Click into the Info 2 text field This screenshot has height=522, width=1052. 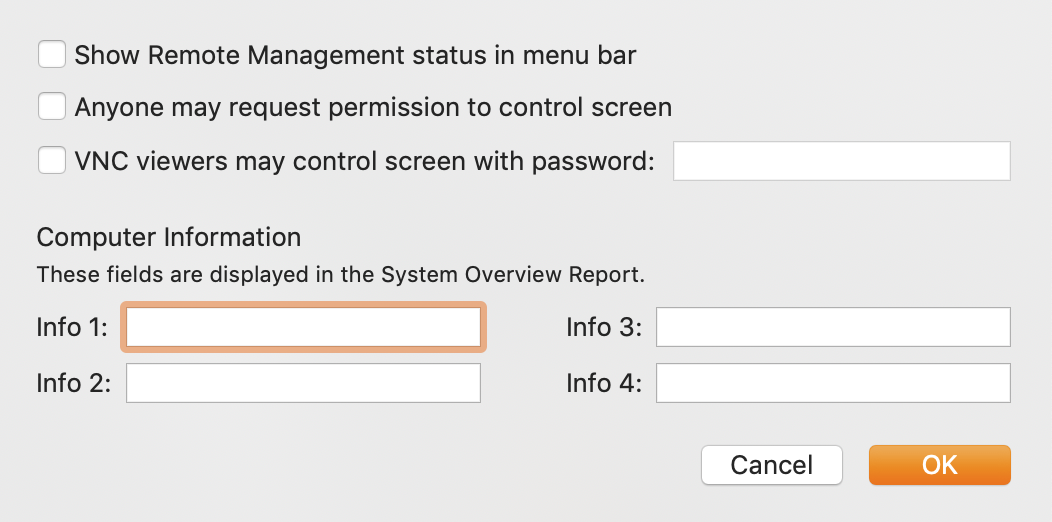303,383
